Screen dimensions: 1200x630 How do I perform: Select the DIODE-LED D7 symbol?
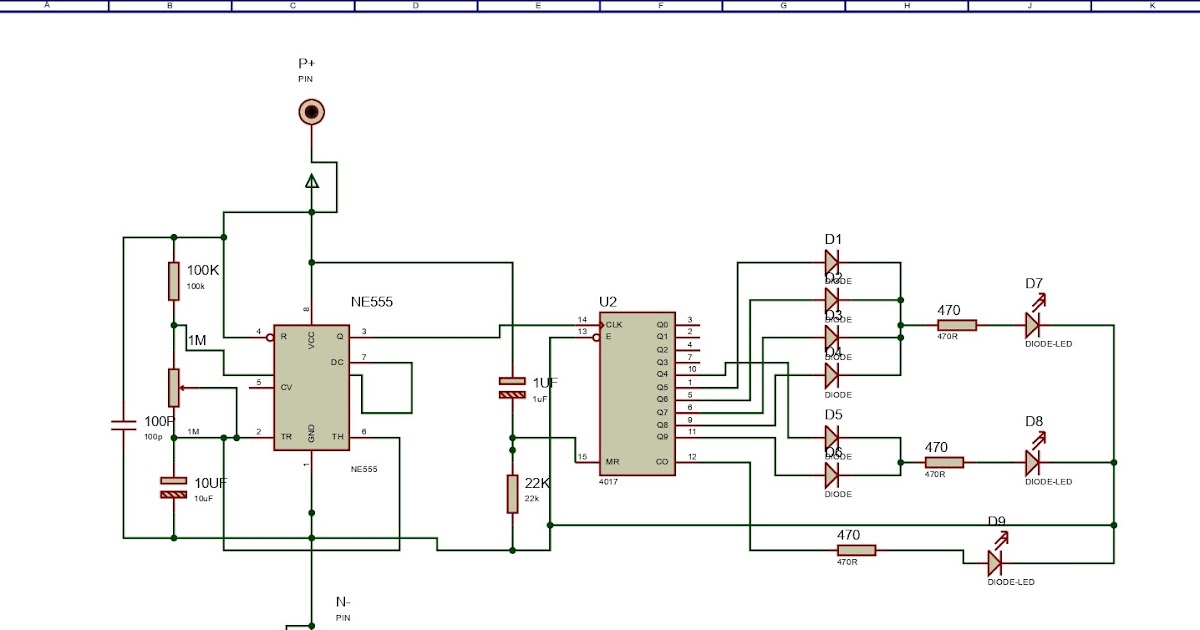pos(1032,325)
